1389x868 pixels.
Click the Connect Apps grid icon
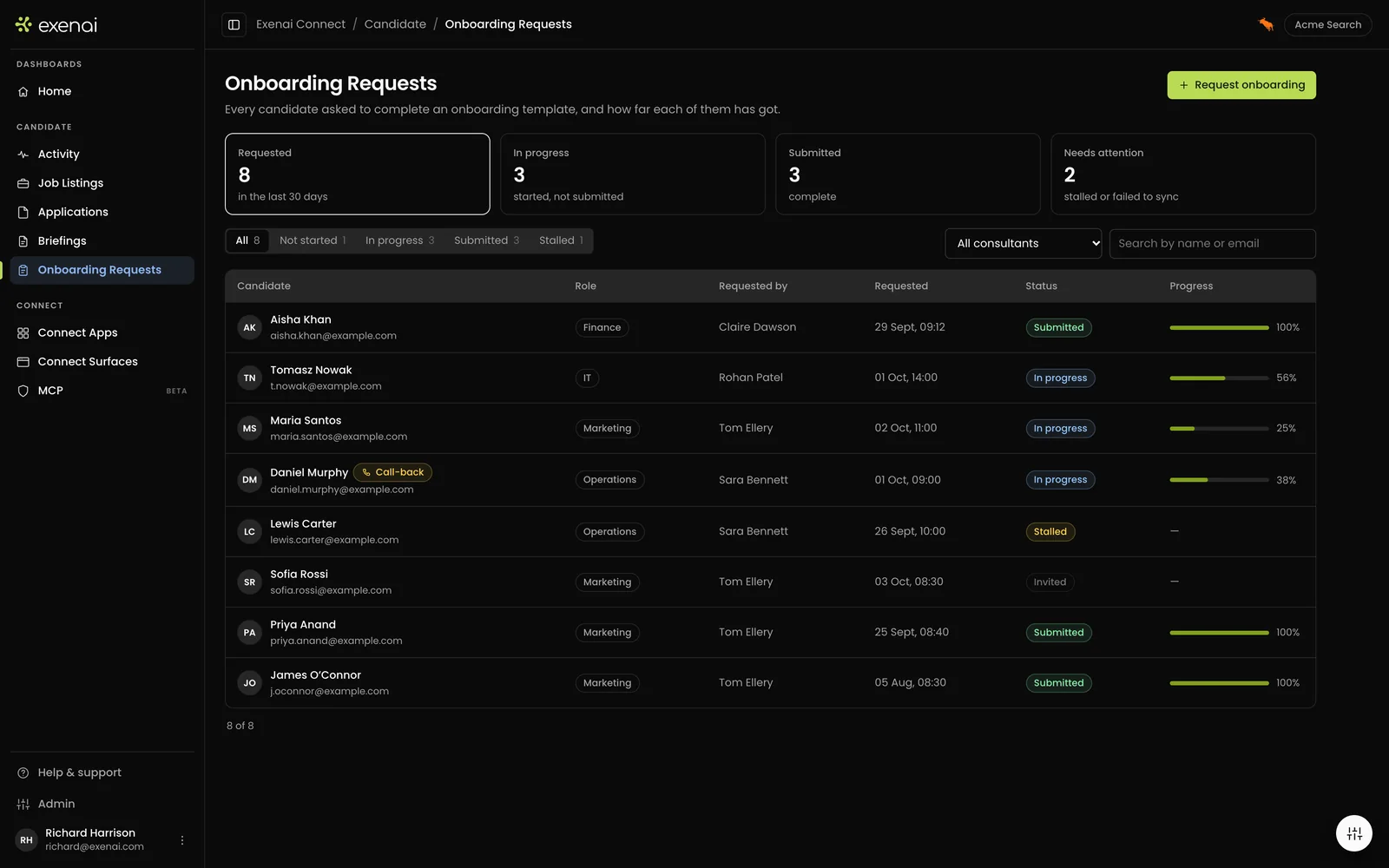point(23,332)
